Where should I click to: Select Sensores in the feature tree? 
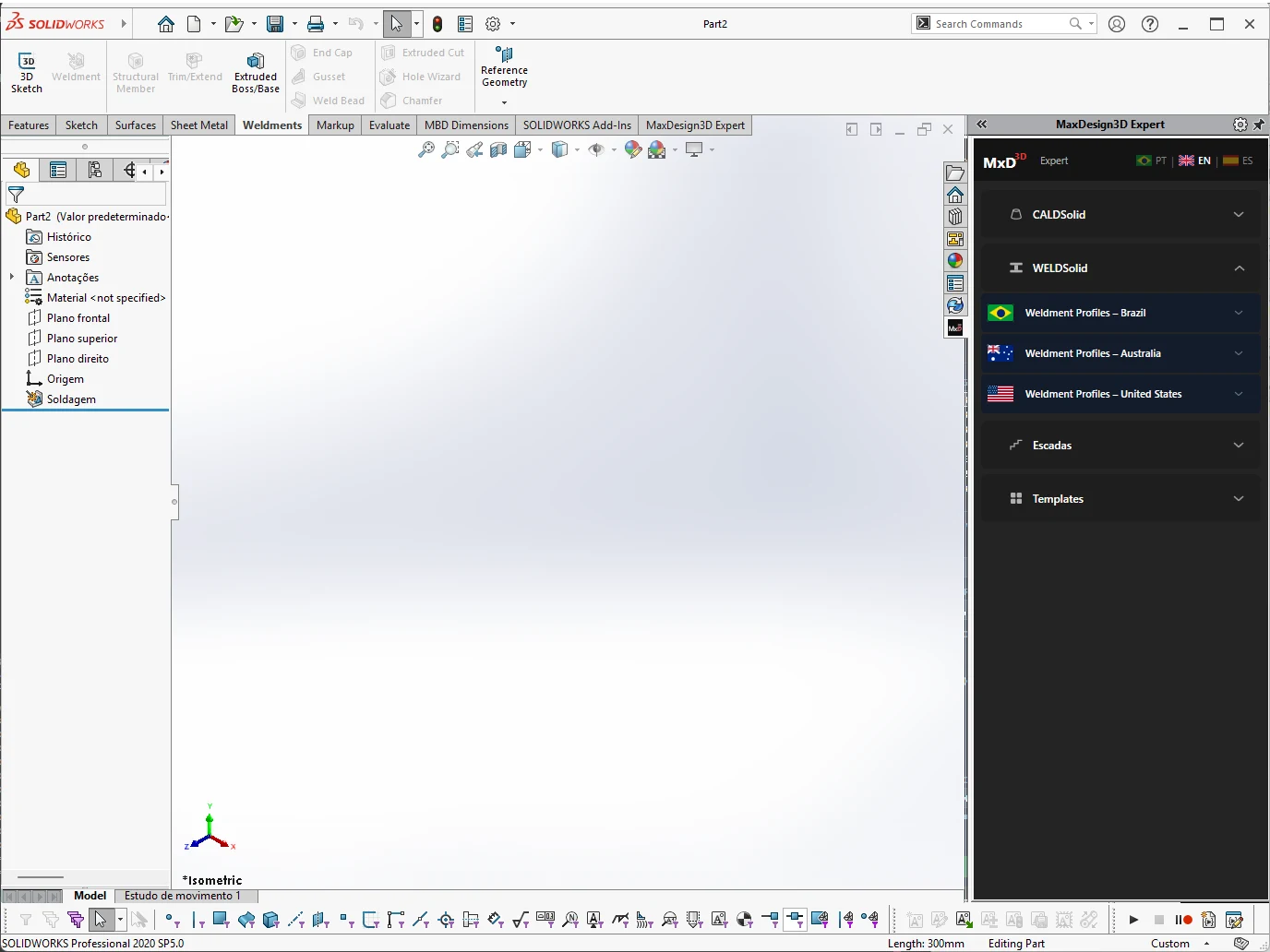tap(68, 257)
